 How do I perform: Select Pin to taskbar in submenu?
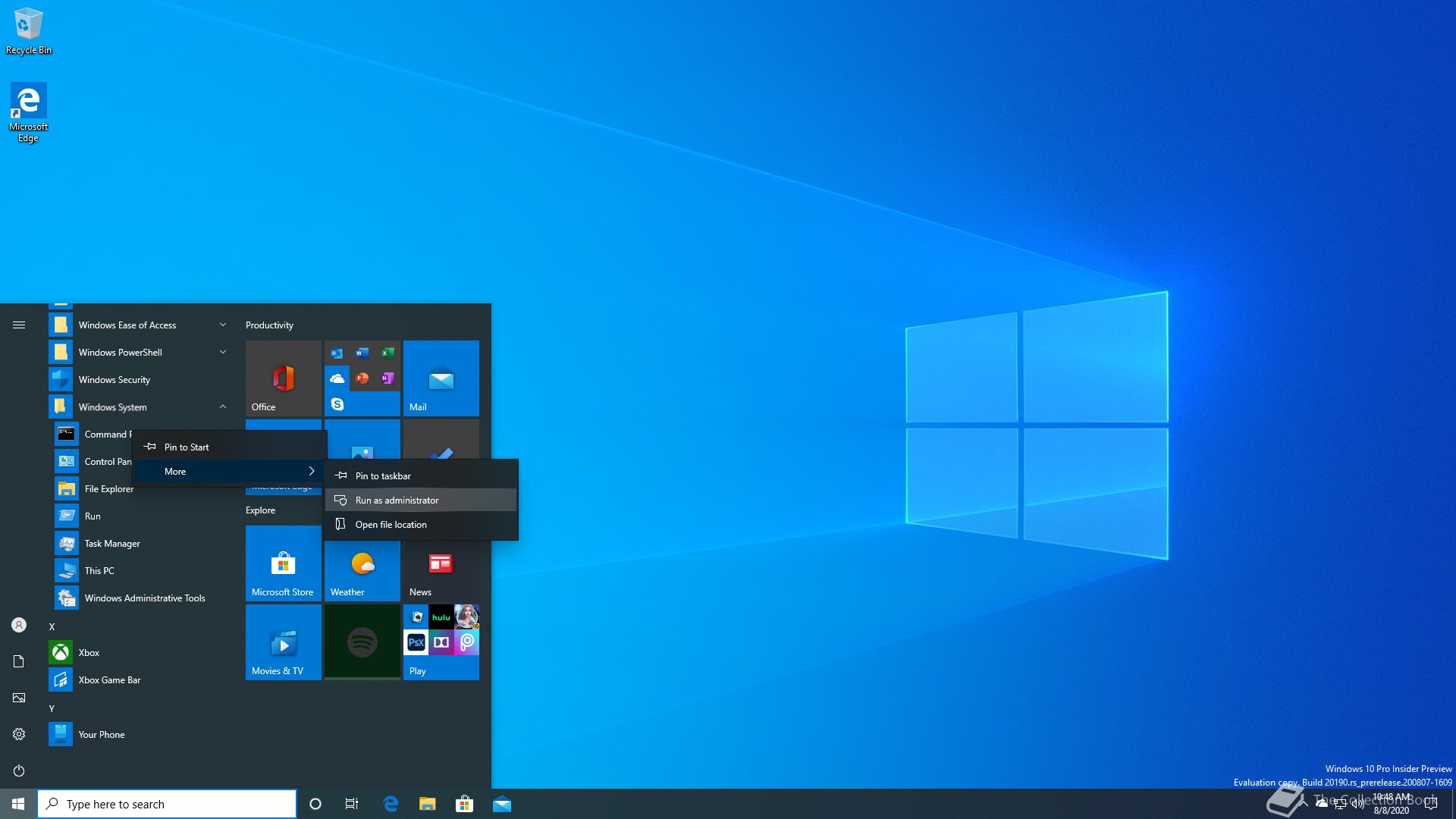pyautogui.click(x=421, y=476)
